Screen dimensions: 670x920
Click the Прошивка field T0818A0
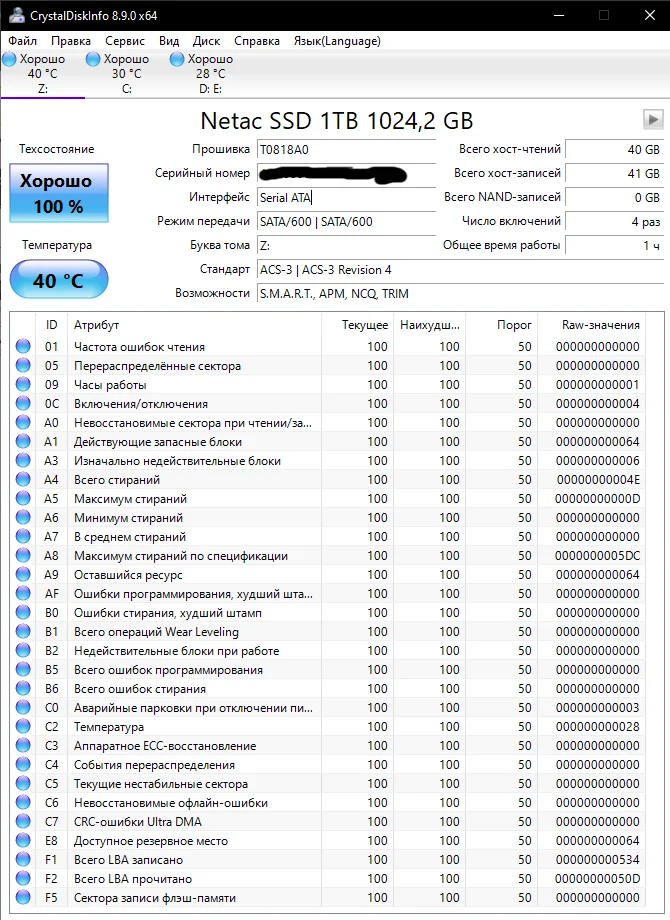coord(346,150)
